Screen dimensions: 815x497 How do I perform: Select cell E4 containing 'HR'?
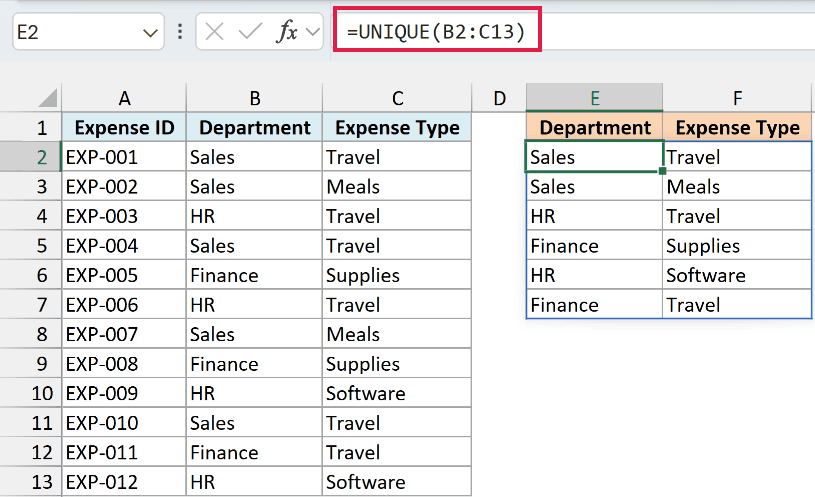[595, 216]
